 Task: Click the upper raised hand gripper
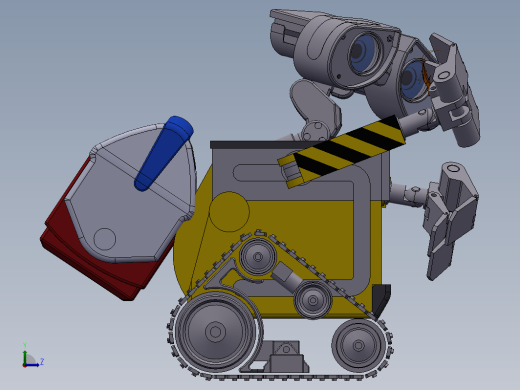[x=455, y=90]
